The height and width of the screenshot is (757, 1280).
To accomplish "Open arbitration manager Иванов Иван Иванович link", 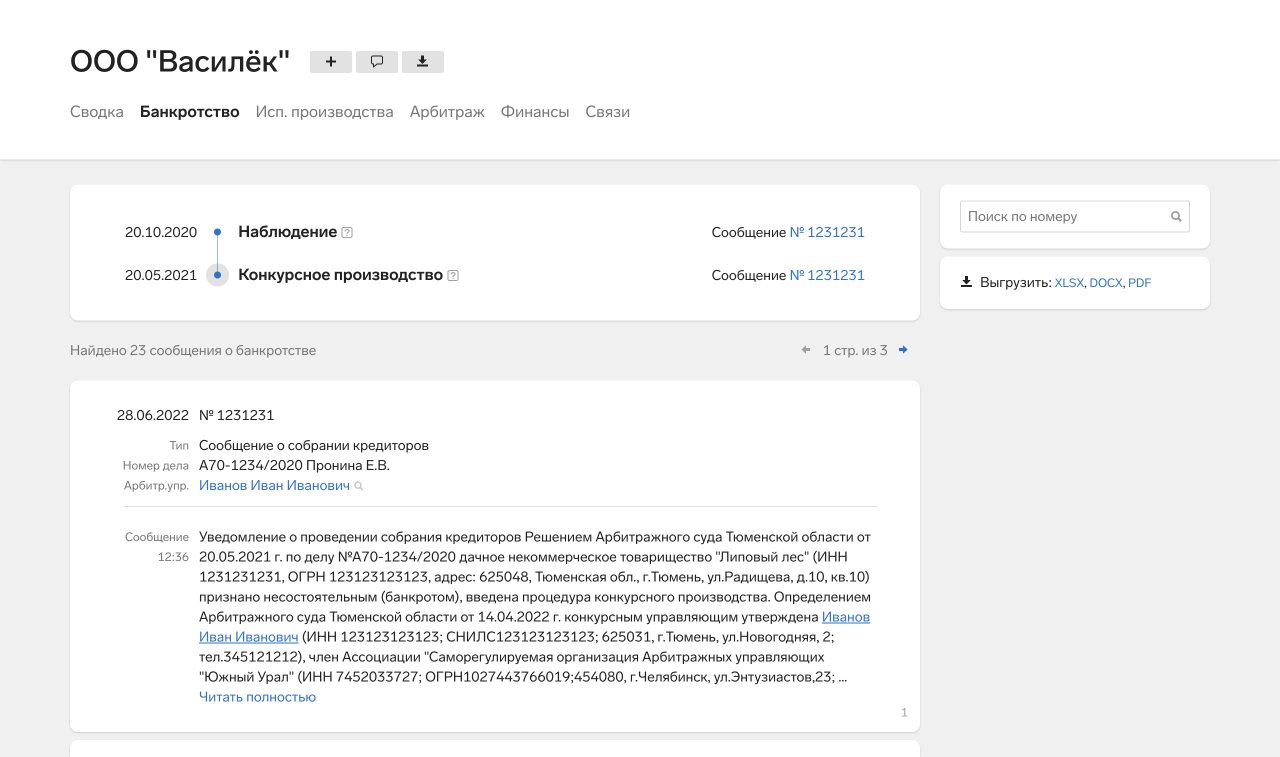I will pos(274,485).
